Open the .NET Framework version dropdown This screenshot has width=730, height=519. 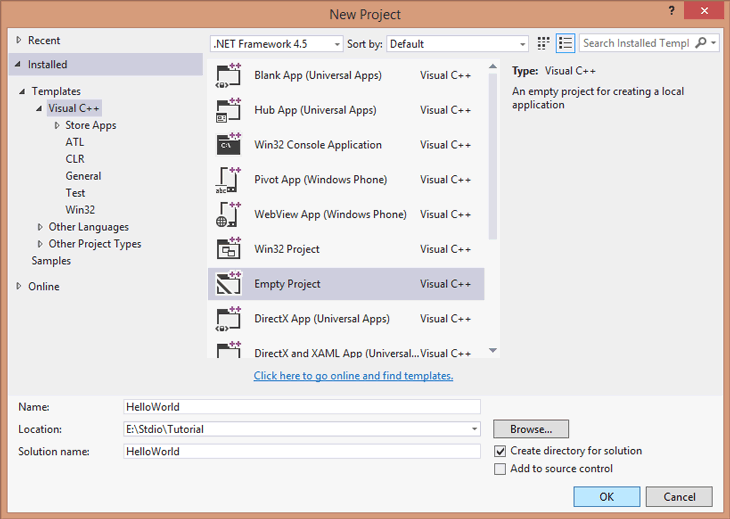pos(275,44)
